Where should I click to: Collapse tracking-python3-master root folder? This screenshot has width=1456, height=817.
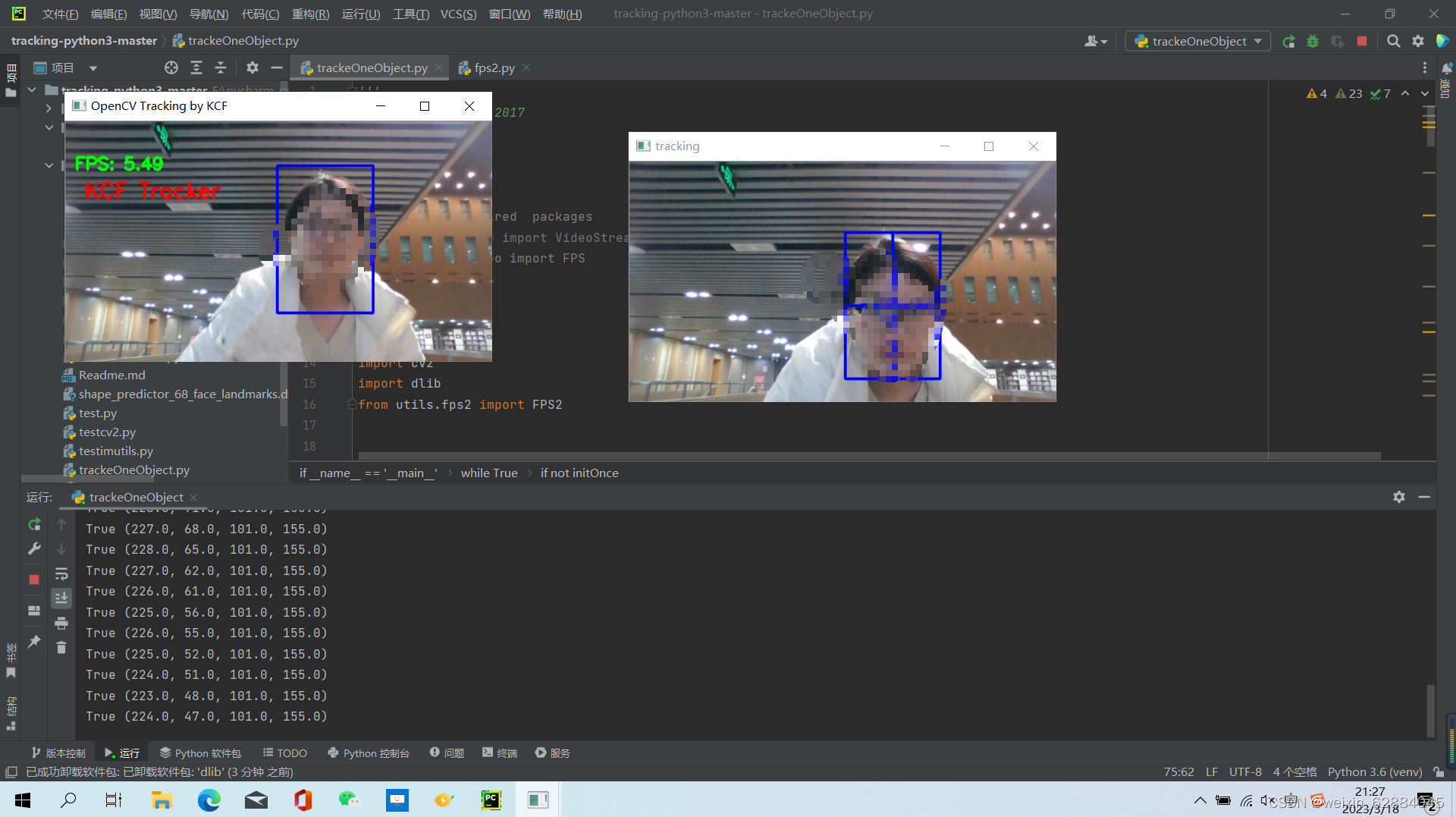tap(32, 90)
